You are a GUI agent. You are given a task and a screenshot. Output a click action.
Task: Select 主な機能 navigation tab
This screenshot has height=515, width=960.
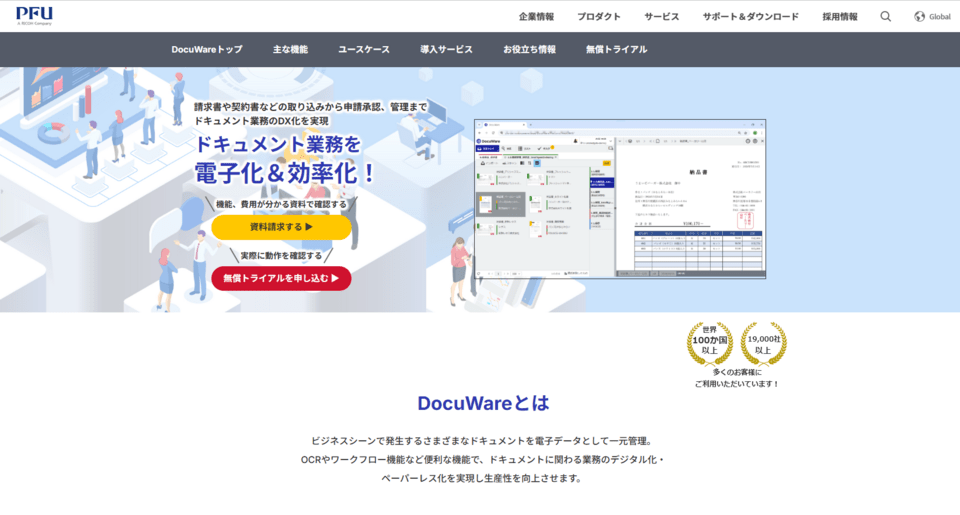290,49
